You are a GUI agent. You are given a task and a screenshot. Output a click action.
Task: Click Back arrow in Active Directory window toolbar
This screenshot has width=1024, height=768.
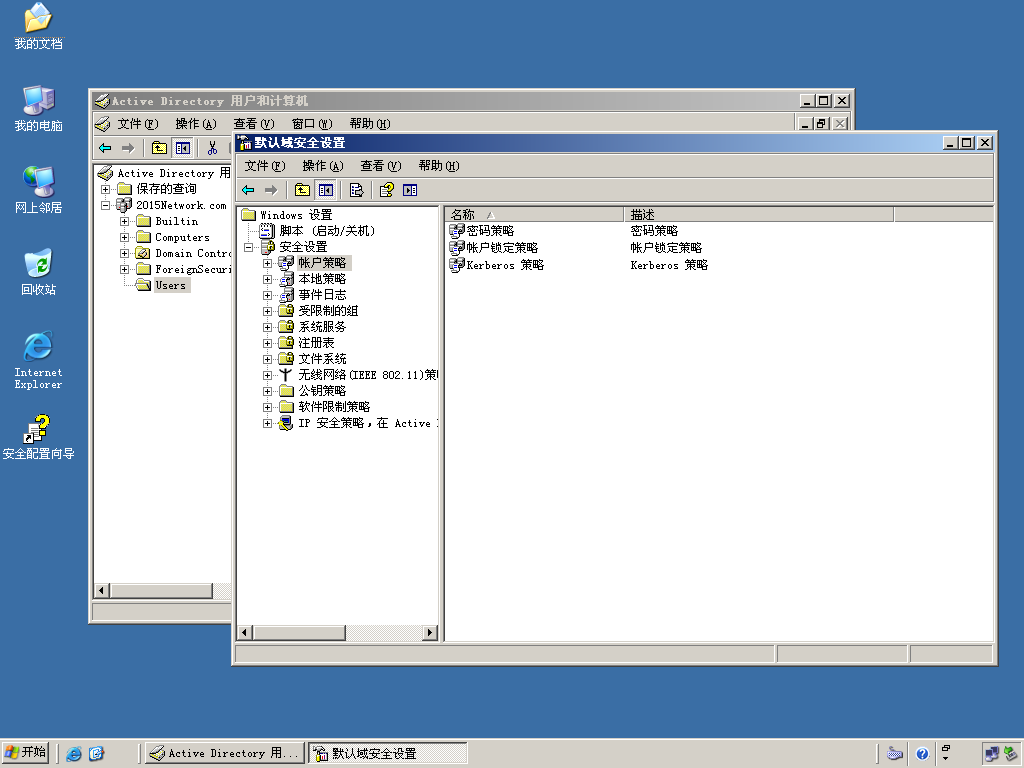click(x=105, y=148)
